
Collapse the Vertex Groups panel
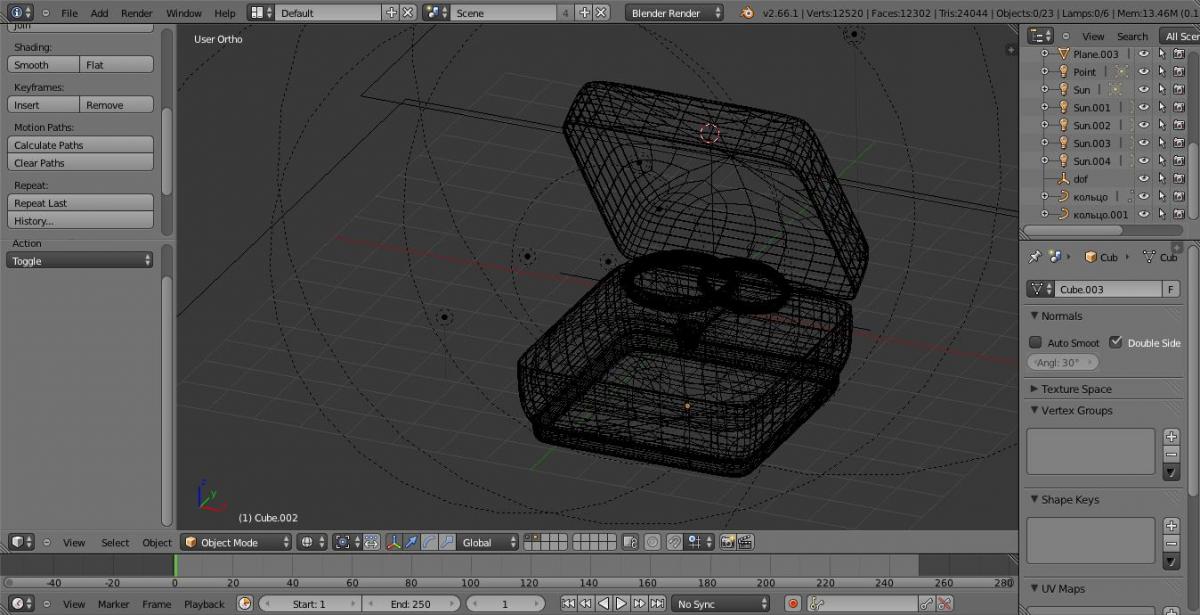coord(1076,410)
